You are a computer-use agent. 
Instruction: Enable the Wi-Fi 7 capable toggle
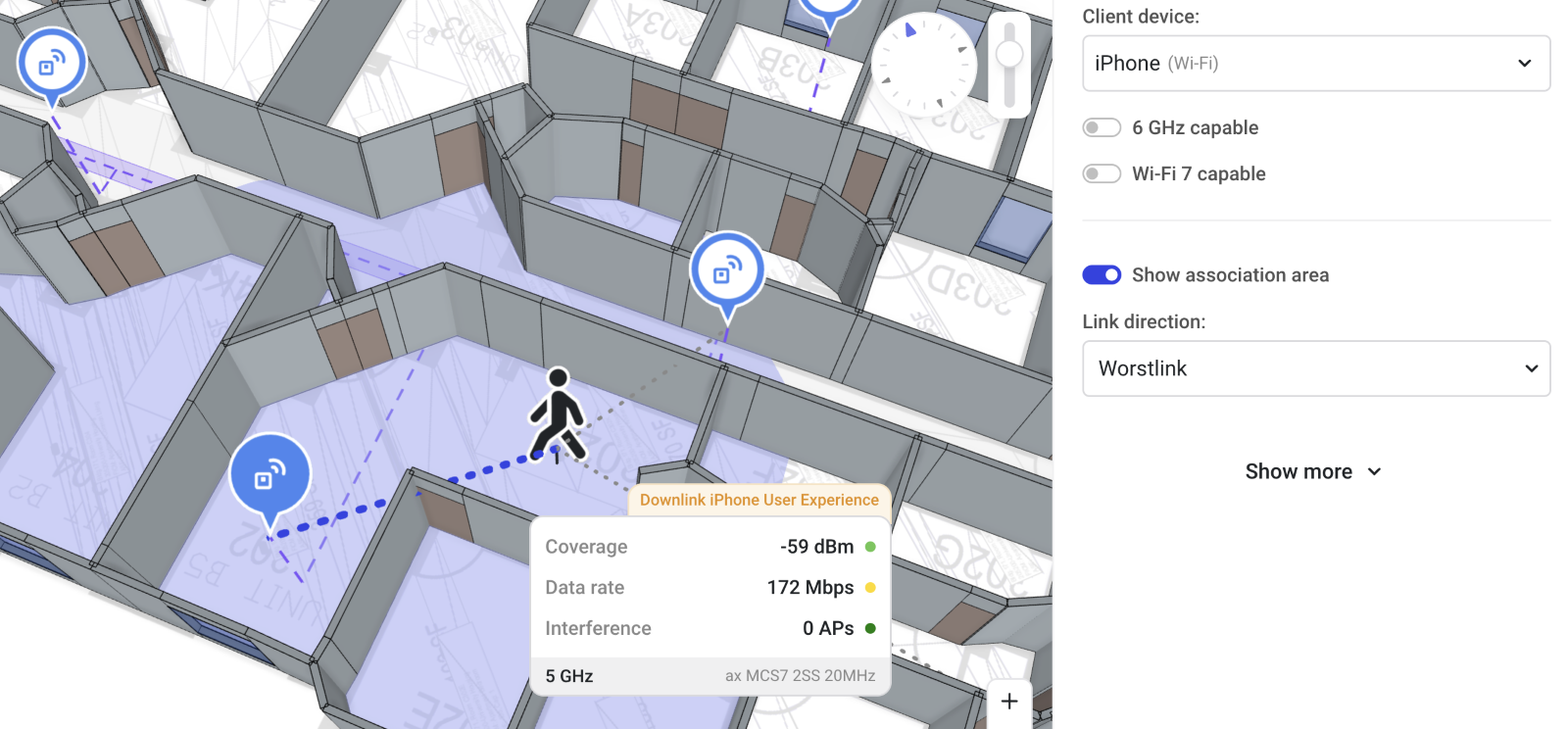(x=1102, y=173)
